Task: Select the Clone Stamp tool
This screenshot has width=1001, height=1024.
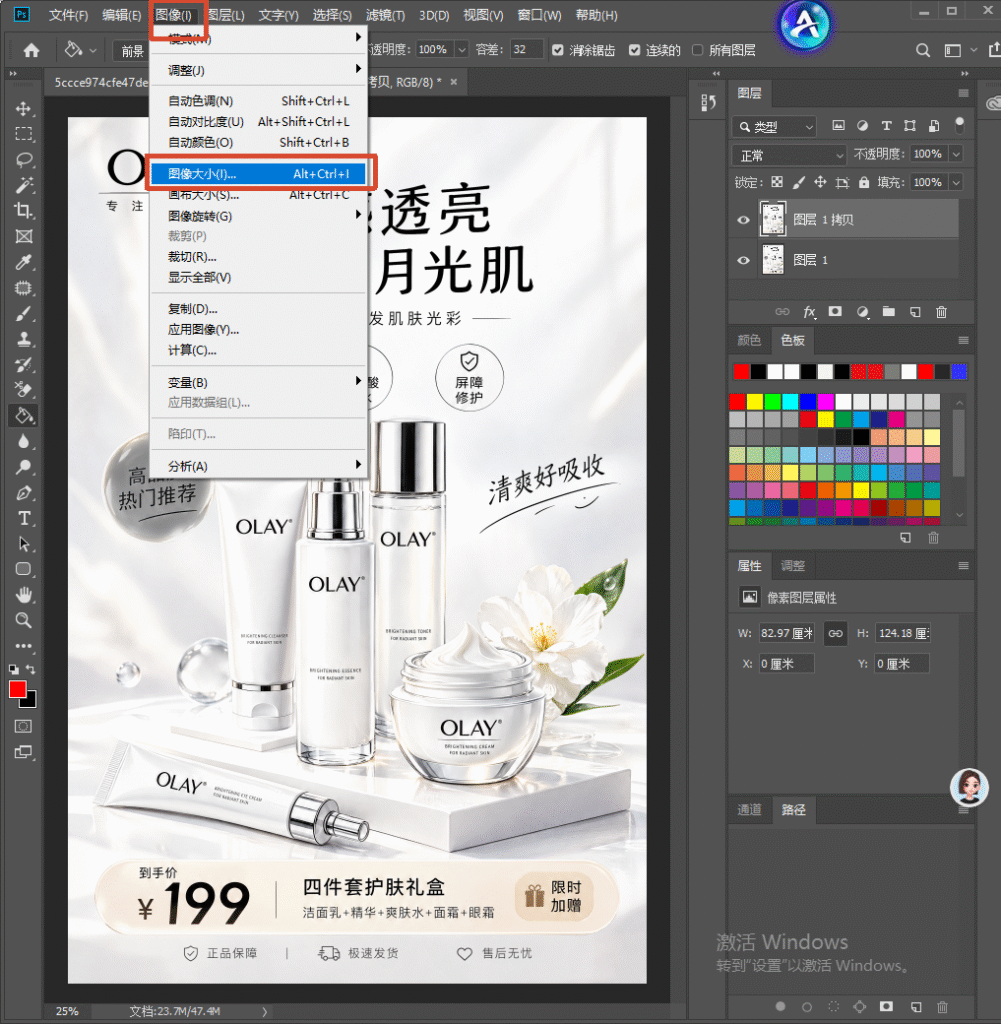Action: tap(24, 339)
